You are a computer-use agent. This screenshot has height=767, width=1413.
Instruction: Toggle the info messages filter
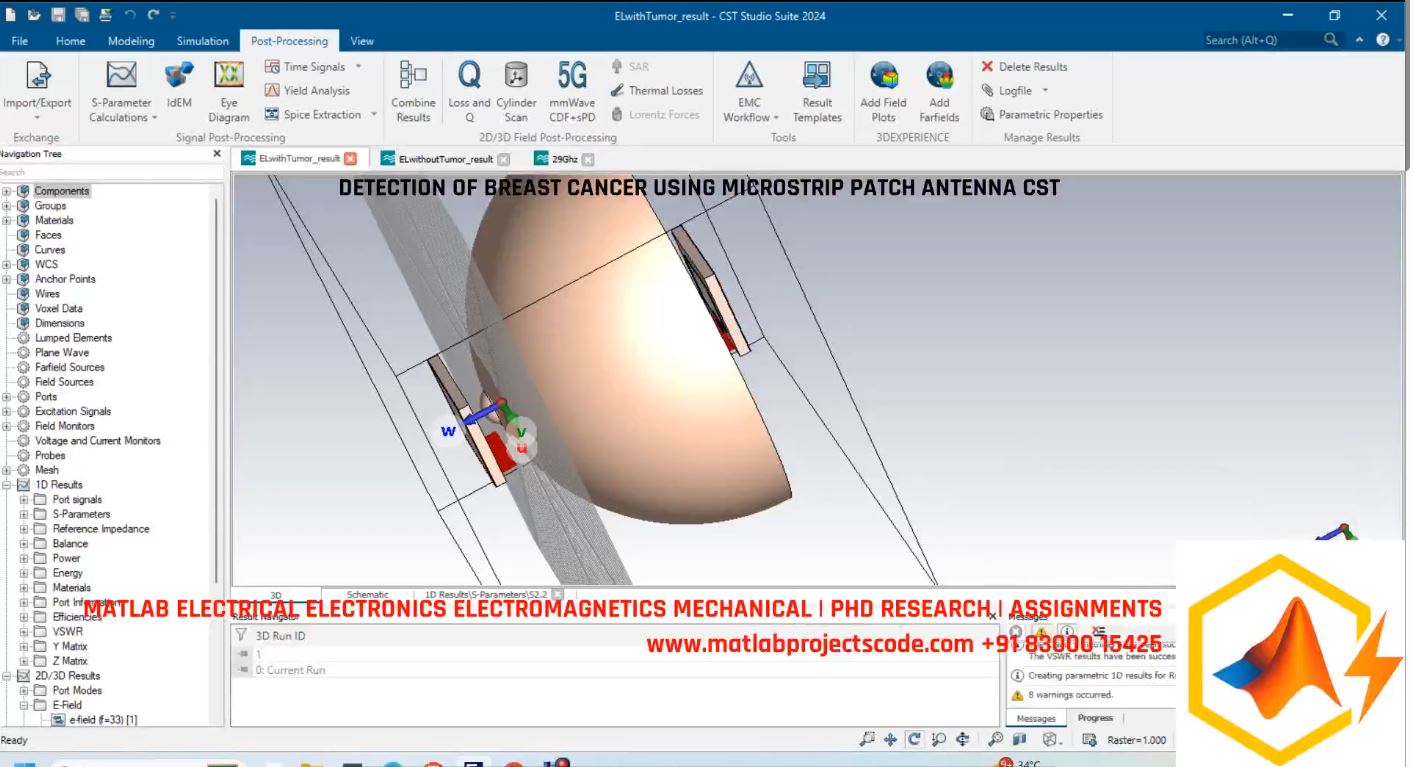click(x=1066, y=630)
